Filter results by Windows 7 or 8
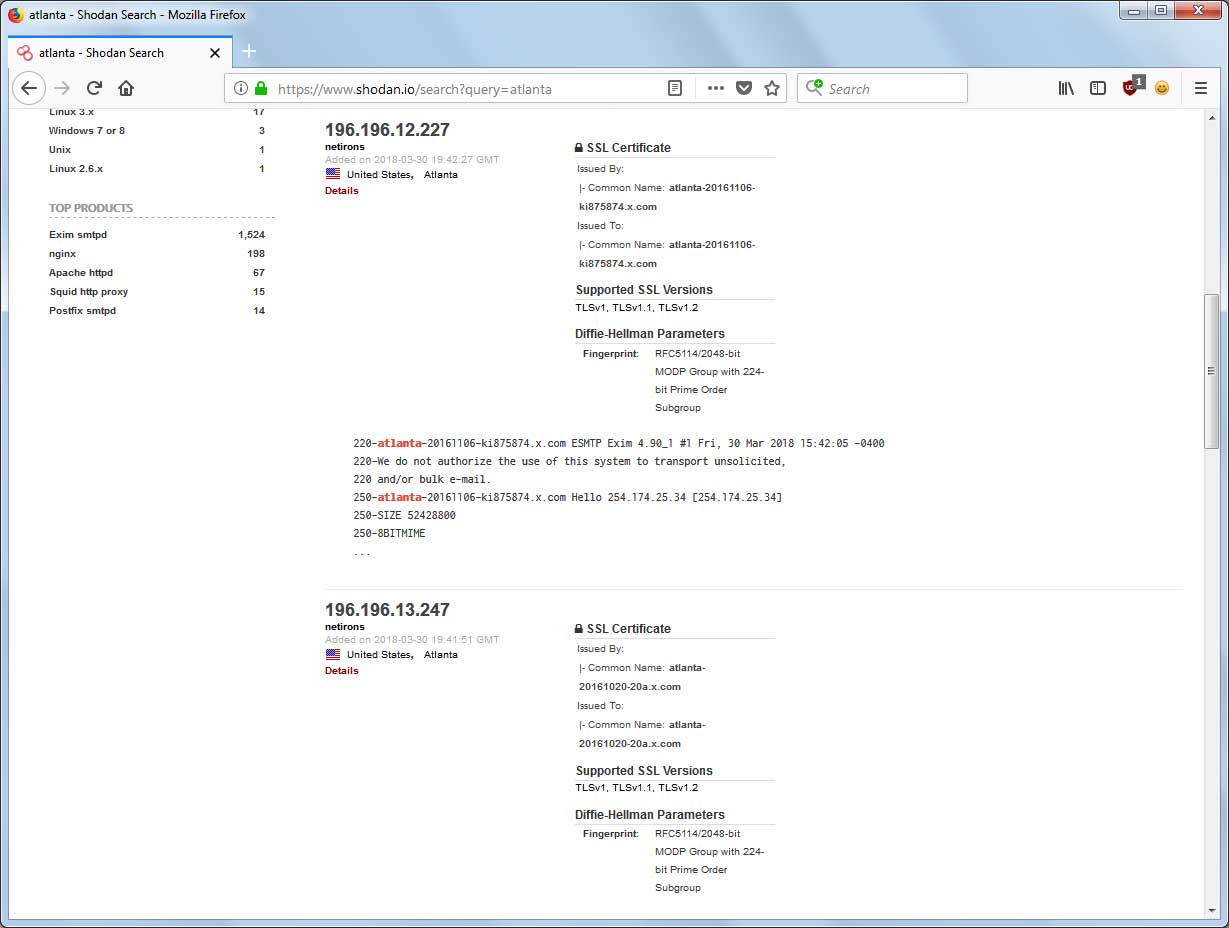1229x928 pixels. pyautogui.click(x=87, y=130)
